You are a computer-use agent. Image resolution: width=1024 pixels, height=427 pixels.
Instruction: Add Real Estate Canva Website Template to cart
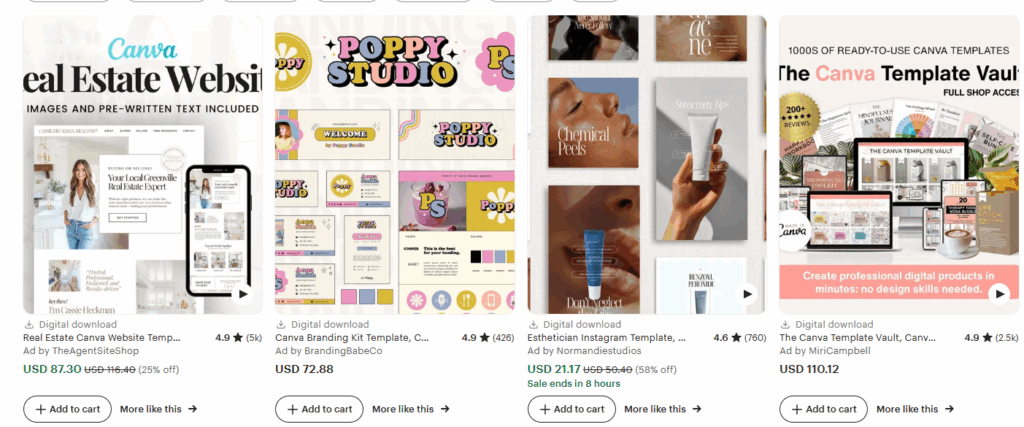(x=67, y=409)
